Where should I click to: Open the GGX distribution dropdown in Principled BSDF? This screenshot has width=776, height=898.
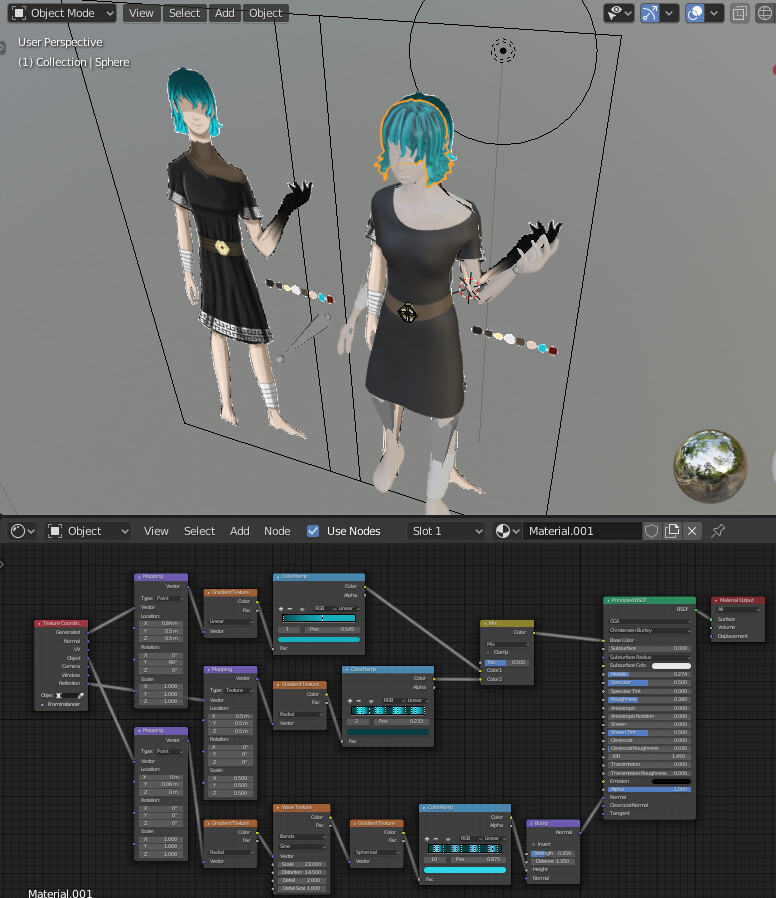coord(649,621)
